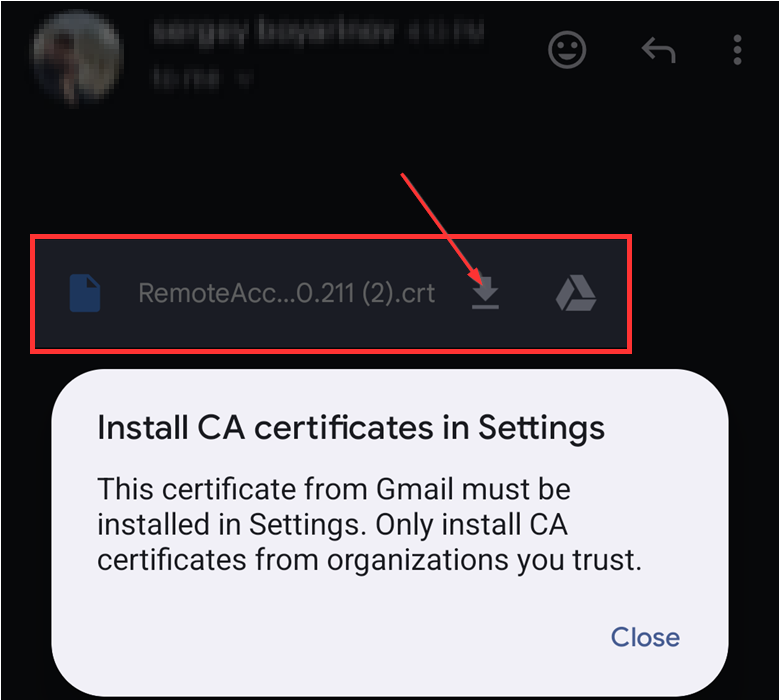Screen dimensions: 784x700
Task: Click the word Gmail in the dialog message
Action: point(415,488)
